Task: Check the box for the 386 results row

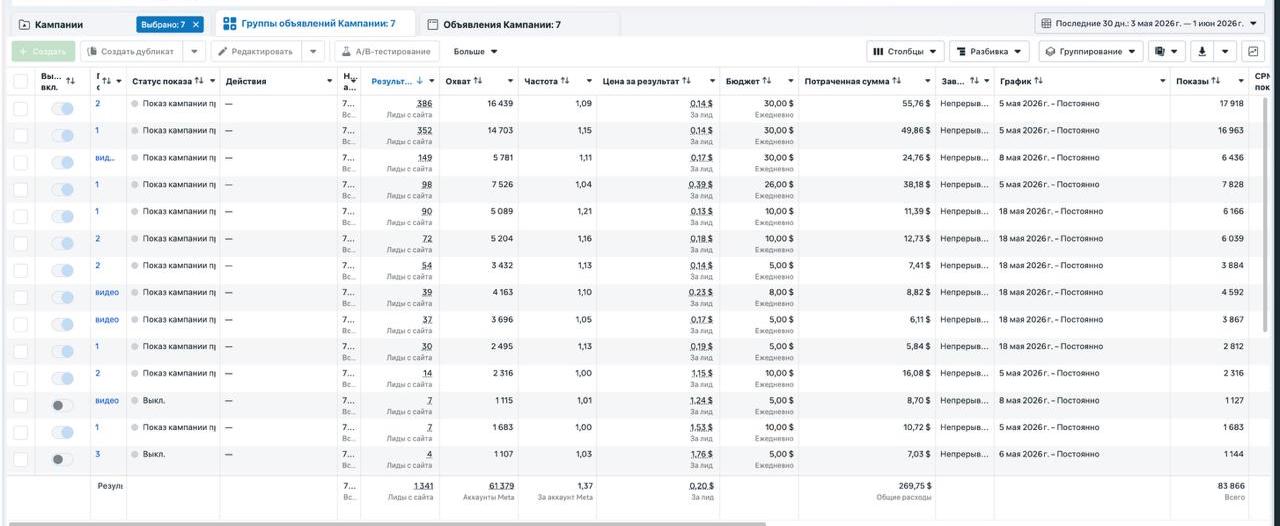Action: 21,108
